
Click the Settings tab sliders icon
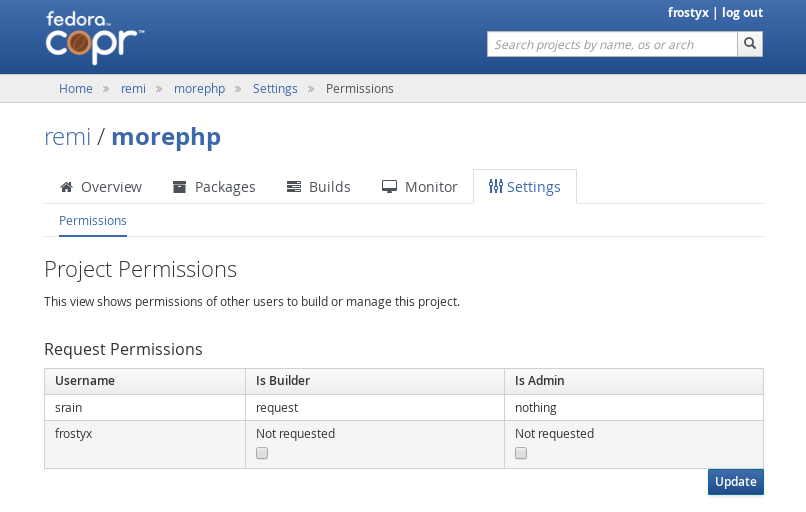click(496, 186)
